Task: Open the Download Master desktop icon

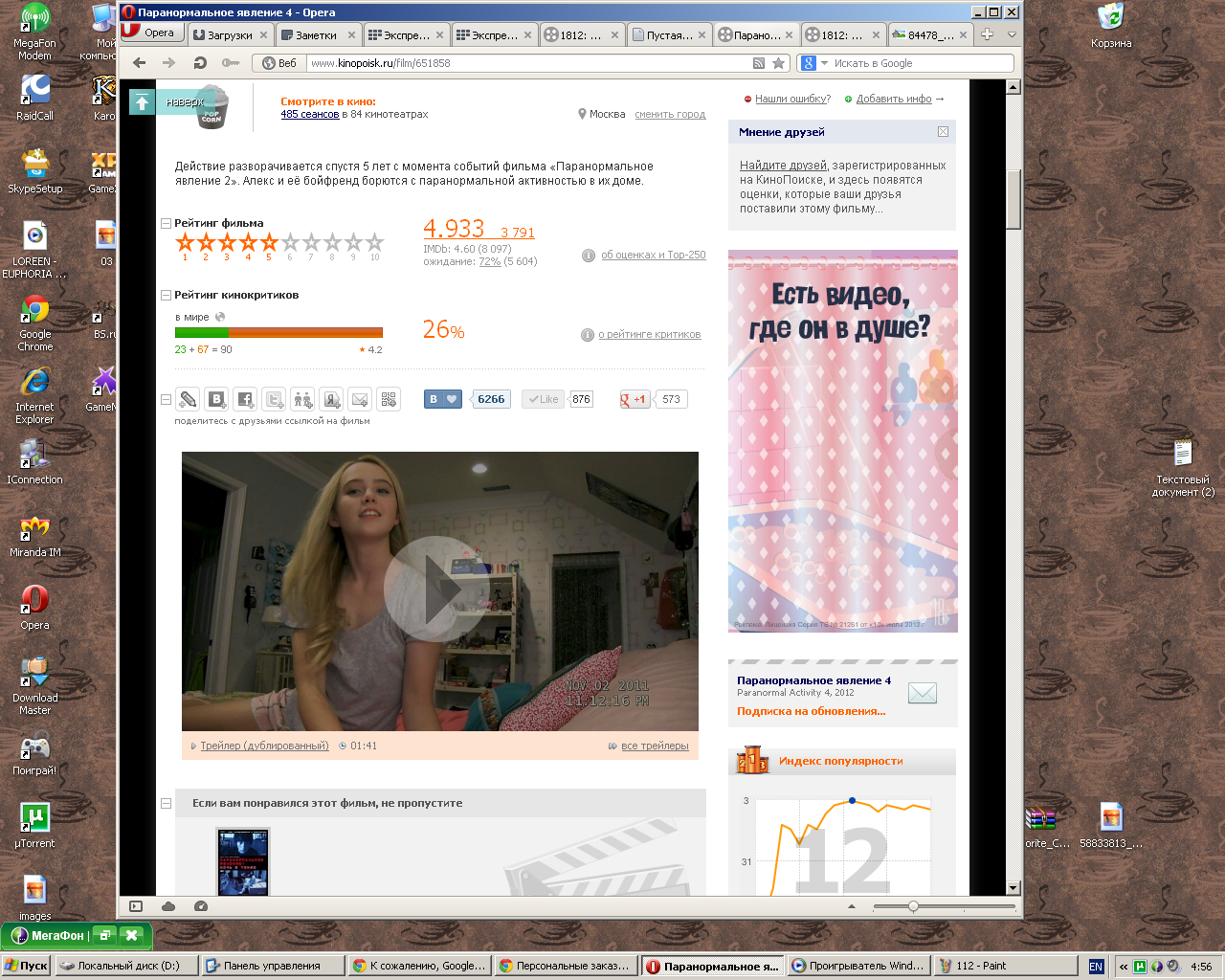Action: coord(35,686)
